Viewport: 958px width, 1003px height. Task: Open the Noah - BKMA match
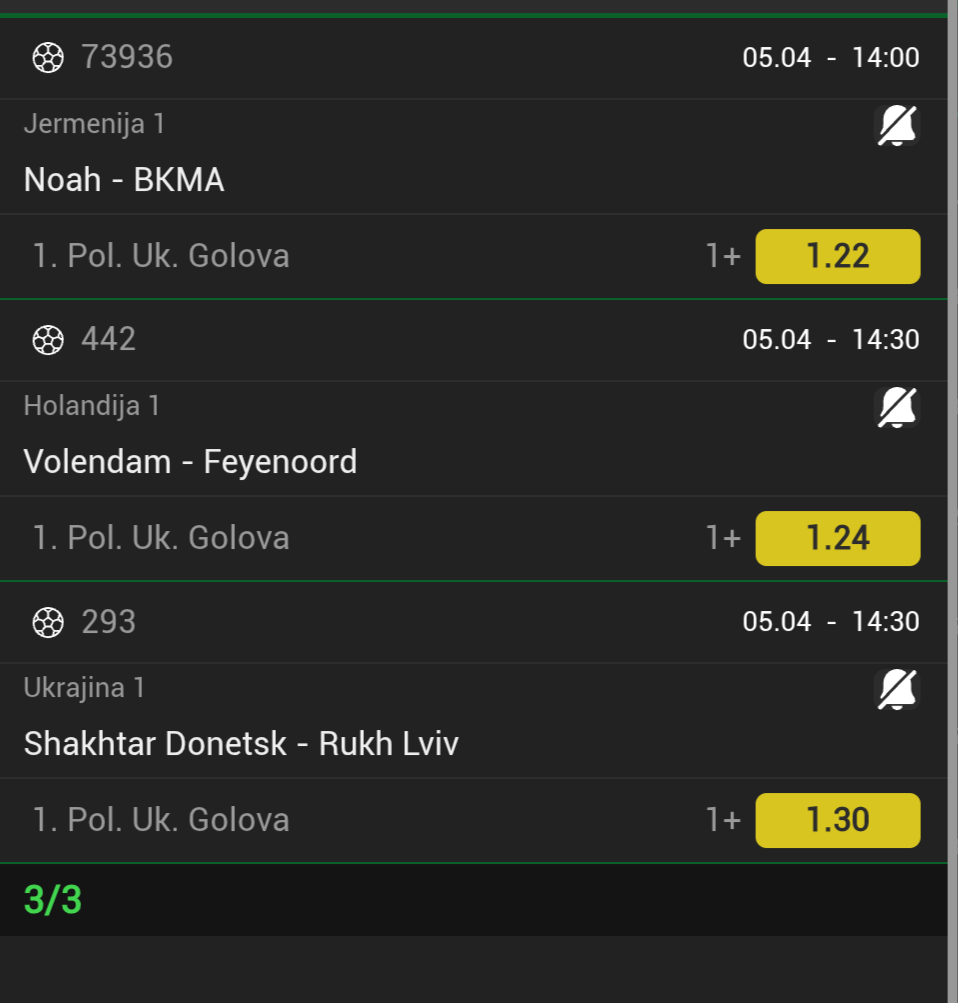coord(124,180)
